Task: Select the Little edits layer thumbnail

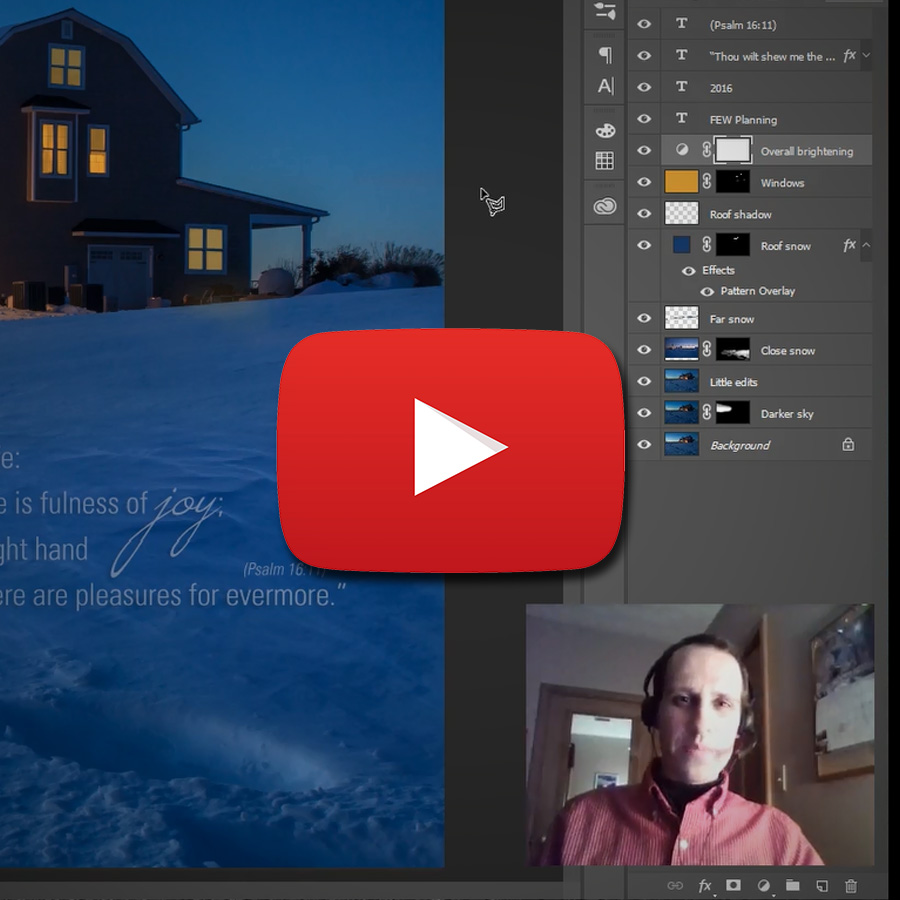Action: (x=681, y=381)
